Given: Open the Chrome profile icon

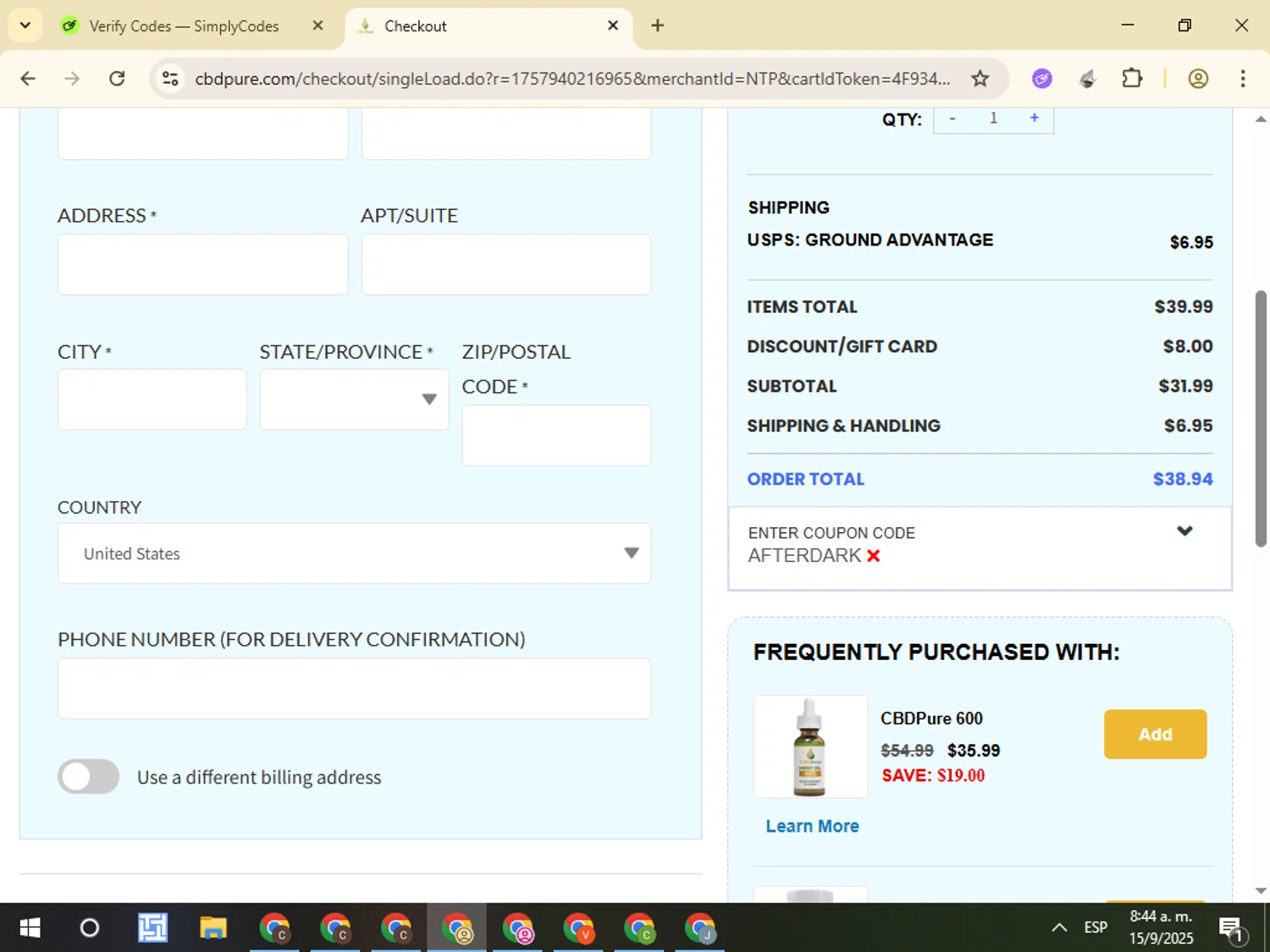Looking at the screenshot, I should (x=1198, y=79).
